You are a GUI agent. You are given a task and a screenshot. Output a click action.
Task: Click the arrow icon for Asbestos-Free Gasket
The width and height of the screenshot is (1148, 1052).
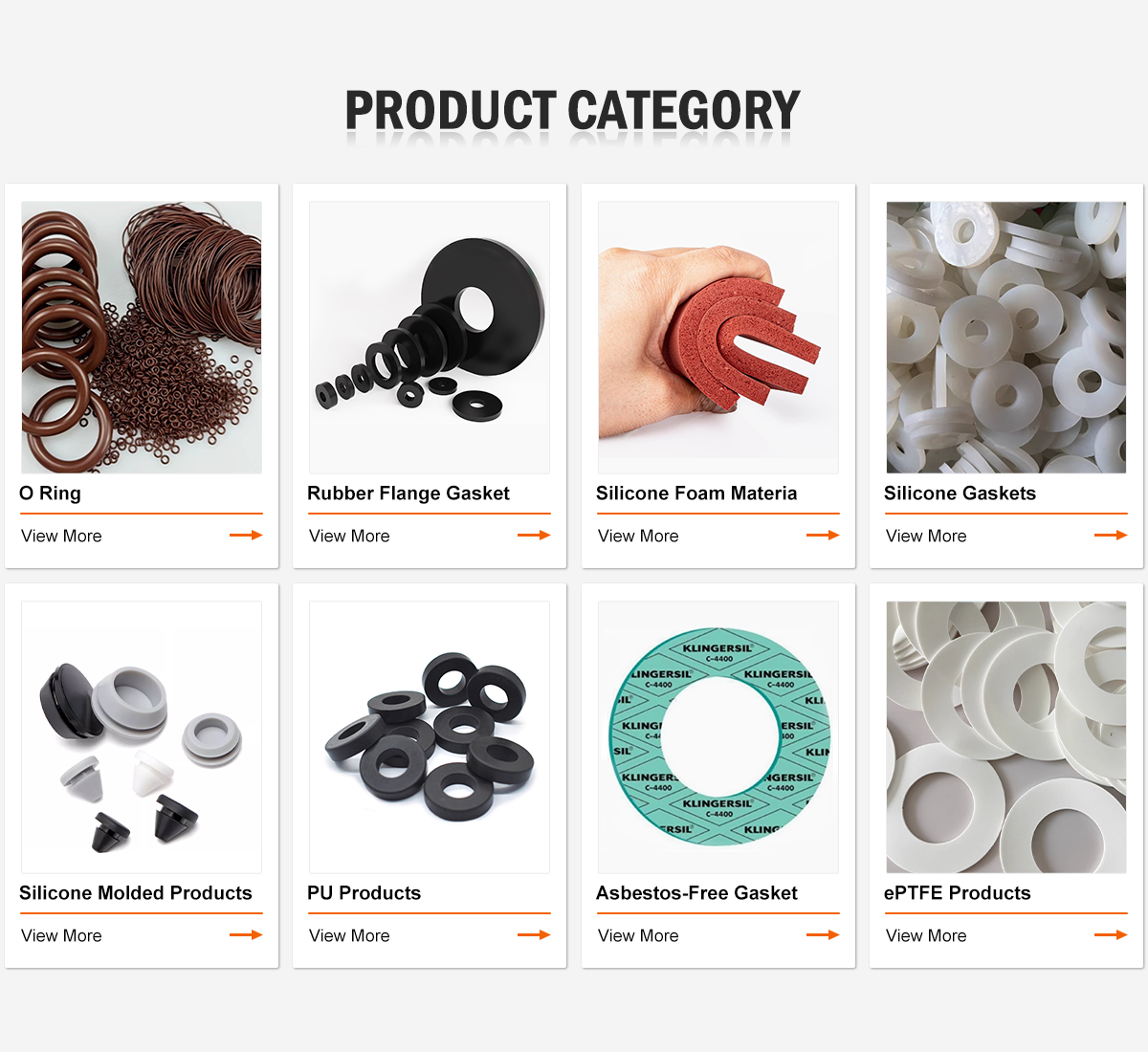pyautogui.click(x=823, y=935)
